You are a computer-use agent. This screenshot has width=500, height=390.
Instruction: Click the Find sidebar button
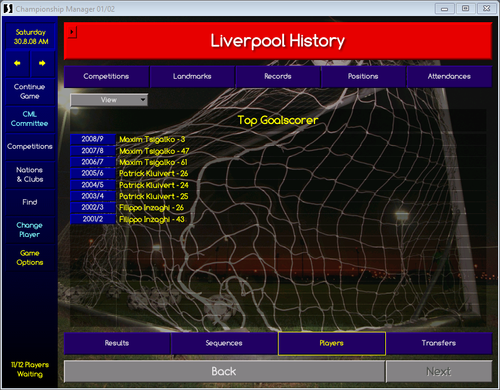tap(30, 202)
